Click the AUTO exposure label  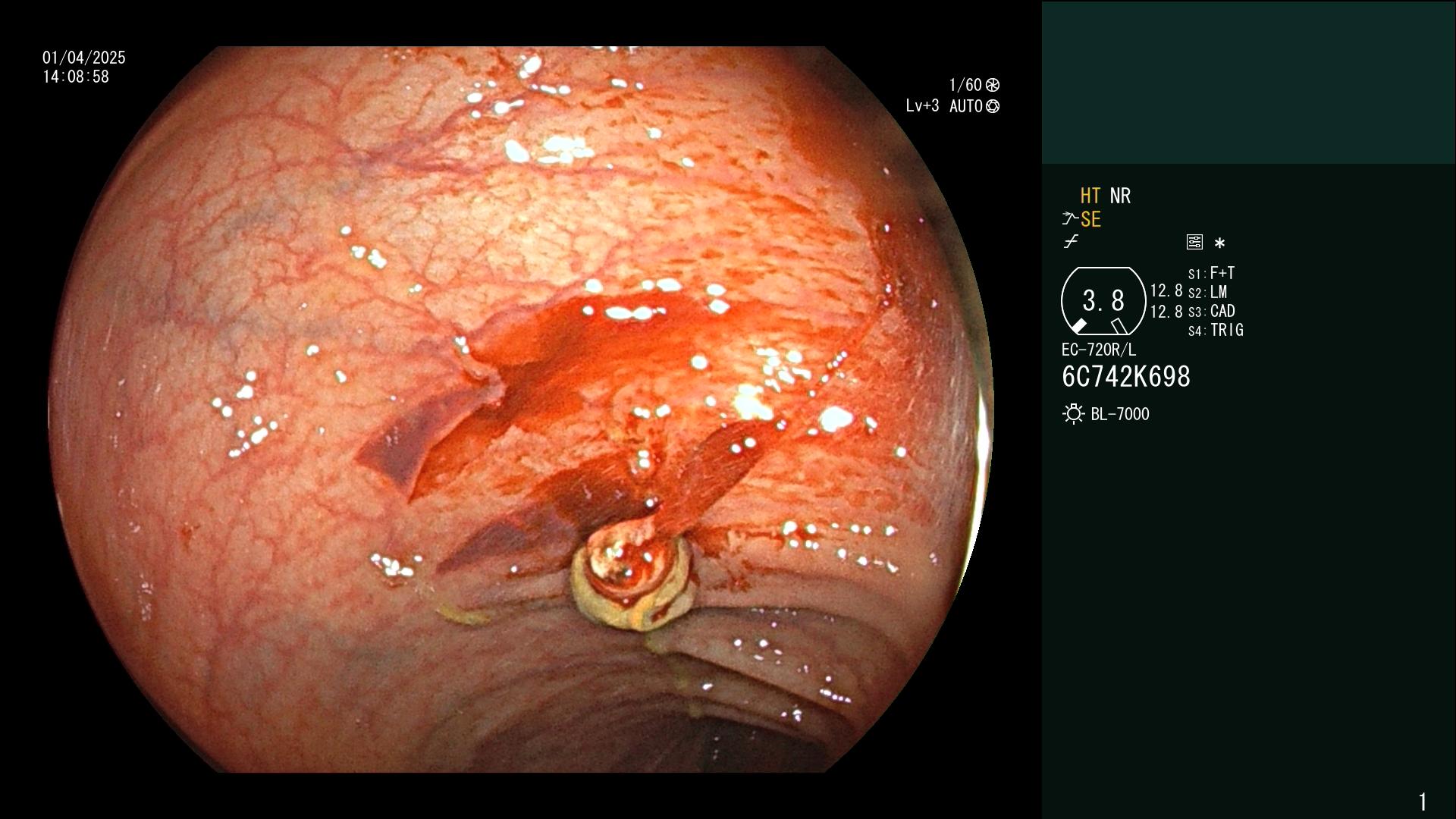pos(966,106)
